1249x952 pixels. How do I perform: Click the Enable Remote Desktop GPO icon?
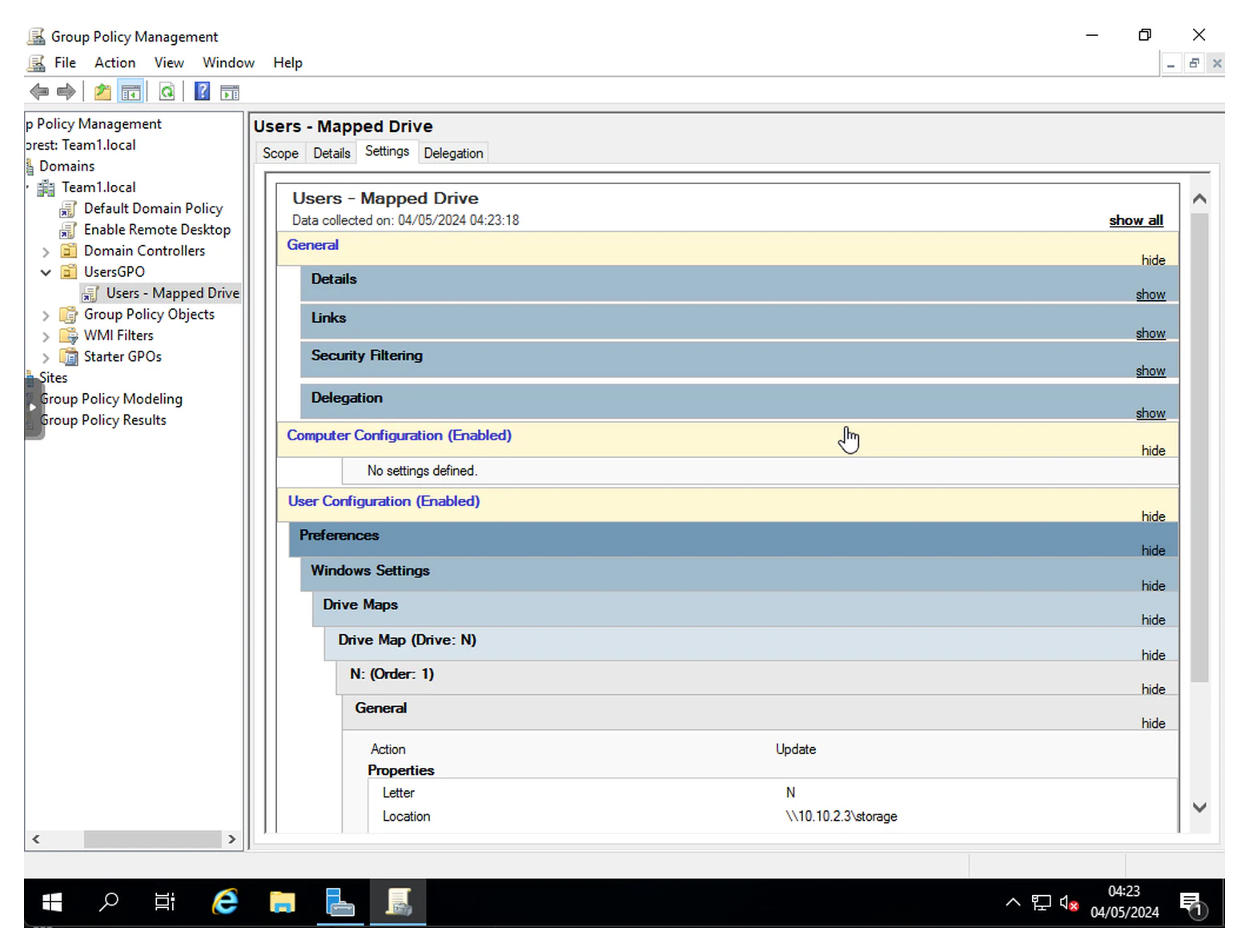click(x=69, y=230)
